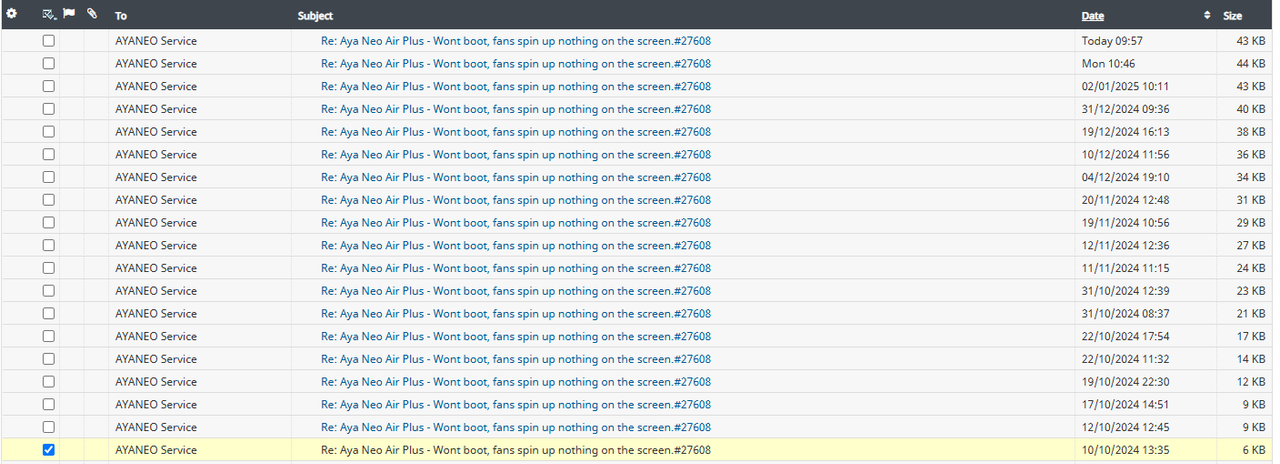Image resolution: width=1280 pixels, height=464 pixels.
Task: Check the 31/12/2024 09:36 message checkbox
Action: 48,109
